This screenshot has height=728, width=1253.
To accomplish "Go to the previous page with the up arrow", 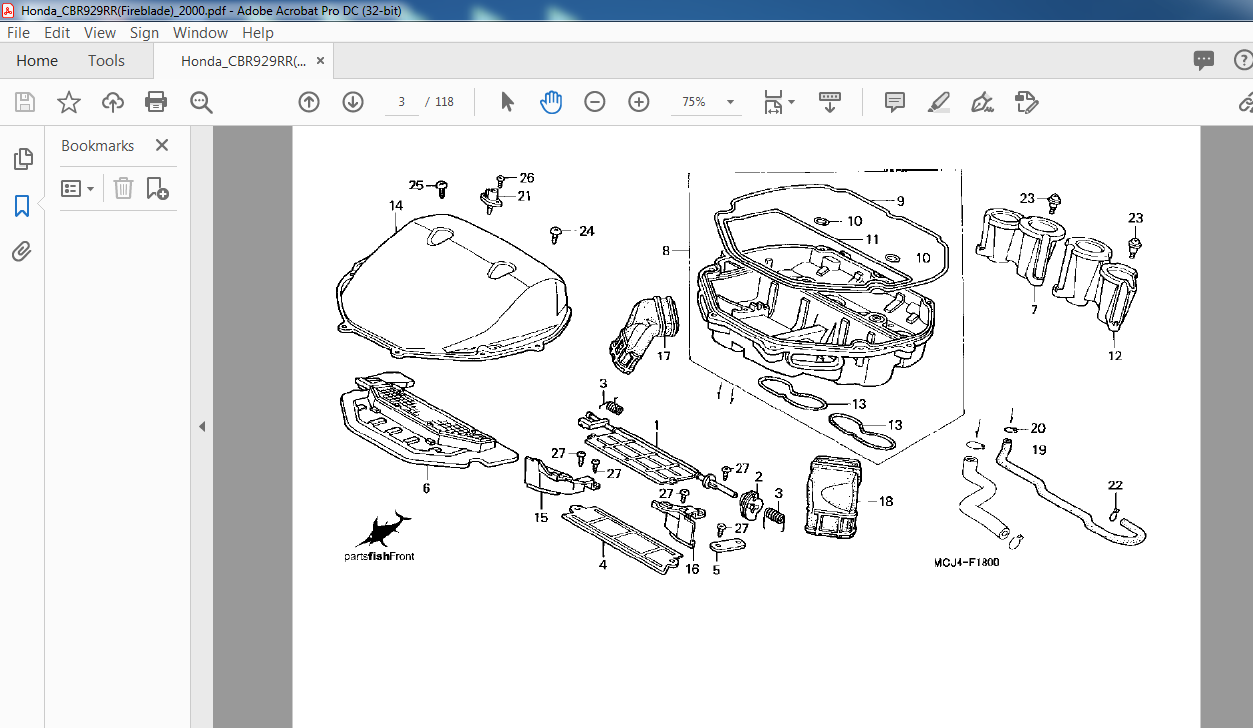I will click(x=309, y=102).
